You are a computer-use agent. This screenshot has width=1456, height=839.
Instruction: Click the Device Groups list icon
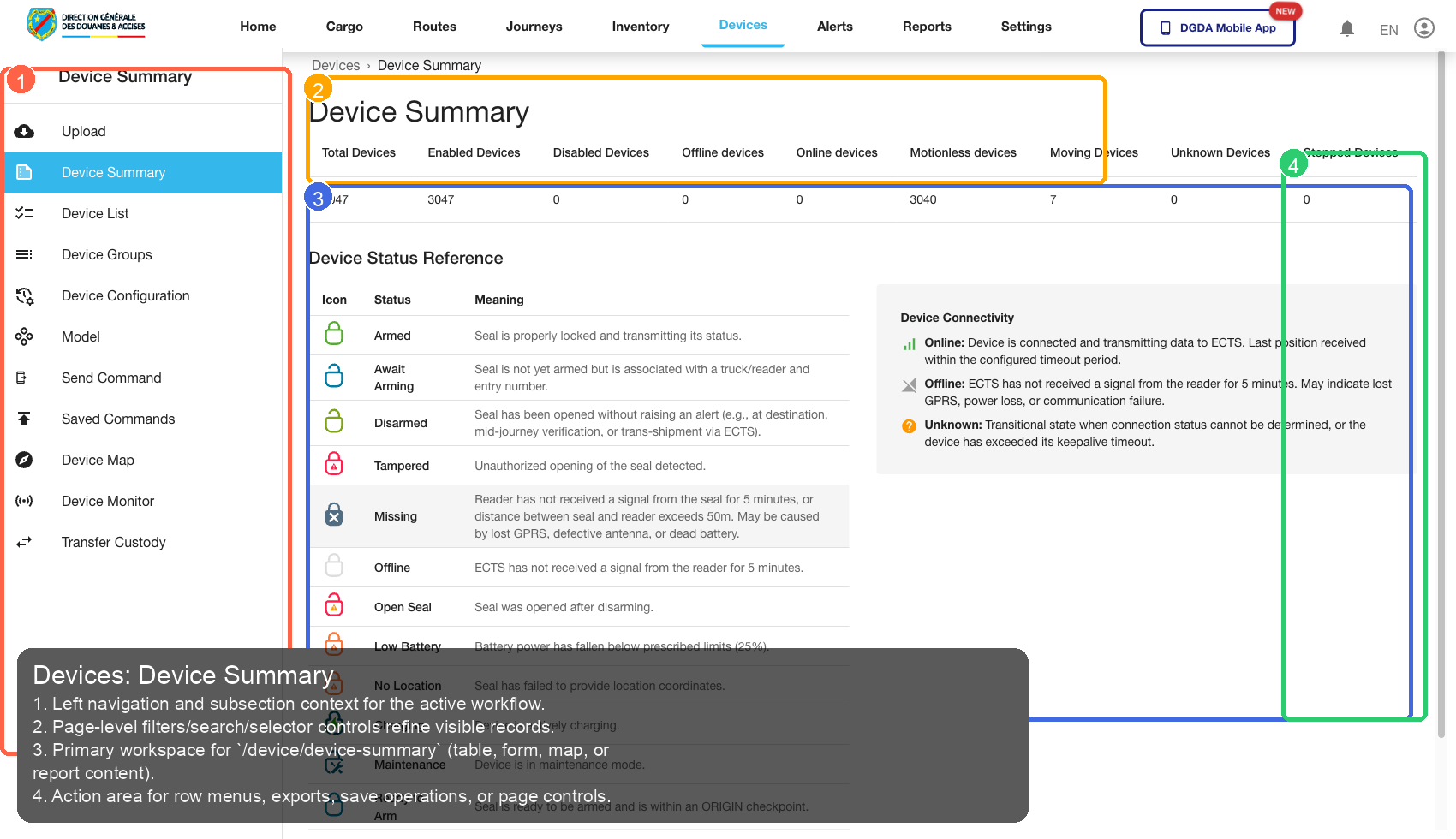pos(24,254)
